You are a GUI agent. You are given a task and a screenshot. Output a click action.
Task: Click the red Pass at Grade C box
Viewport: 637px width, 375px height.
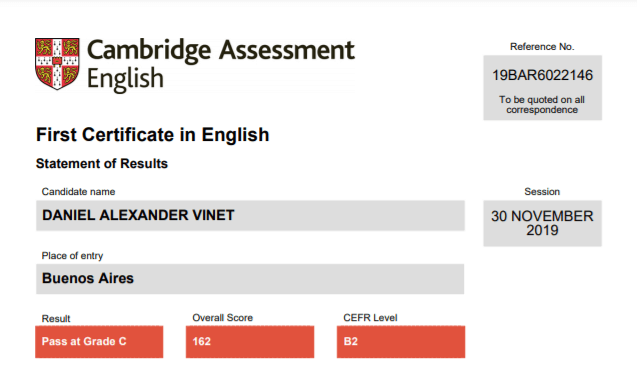99,342
